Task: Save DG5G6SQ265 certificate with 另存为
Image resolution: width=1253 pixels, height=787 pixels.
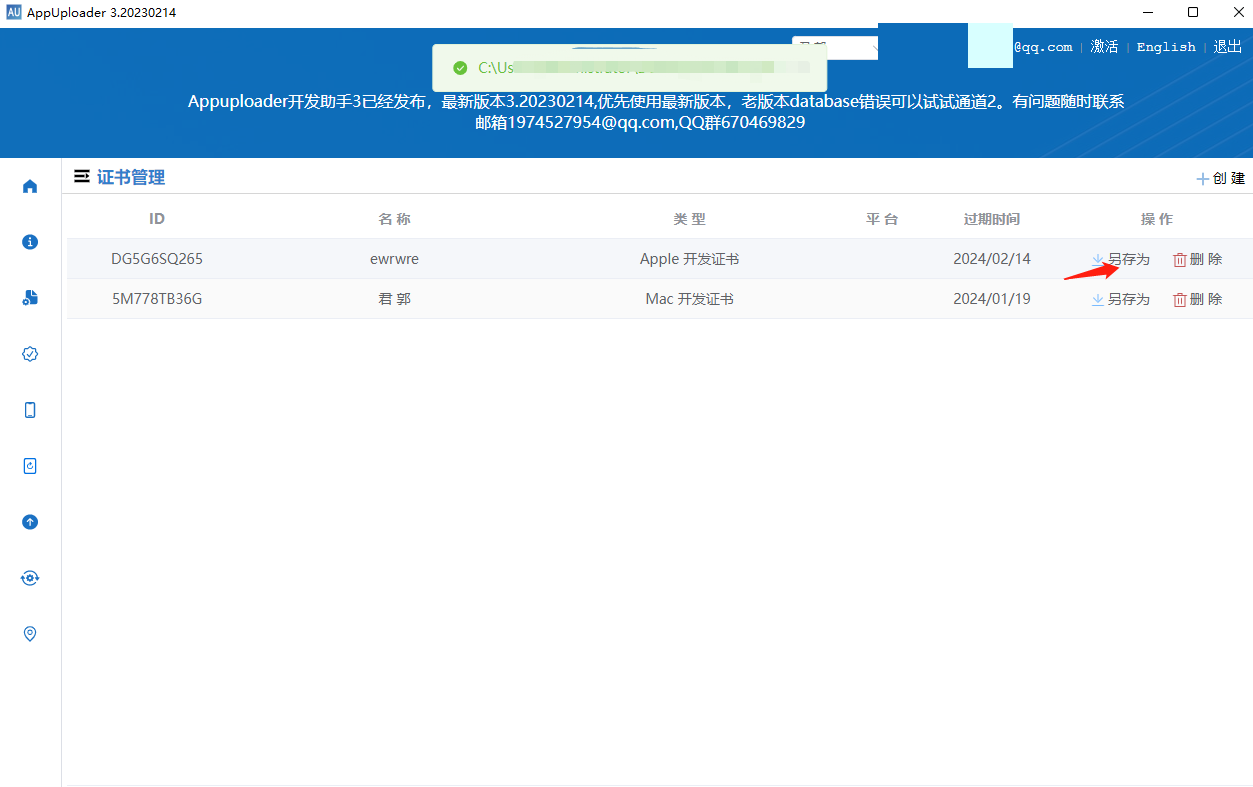Action: coord(1121,259)
